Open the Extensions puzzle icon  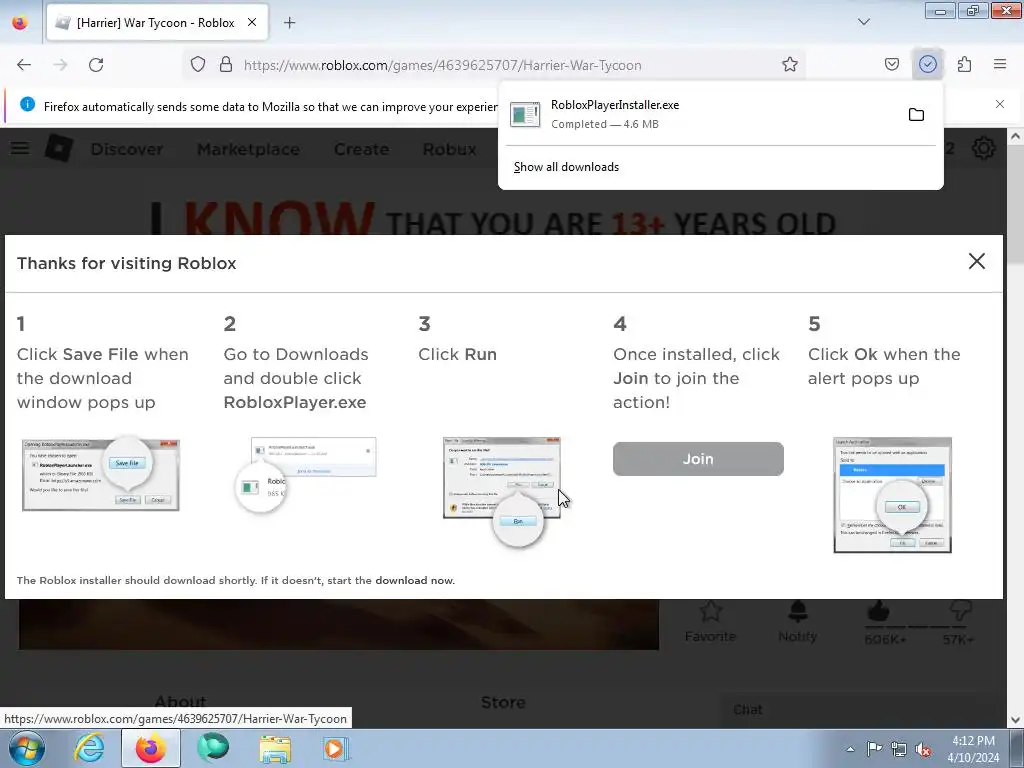[964, 65]
